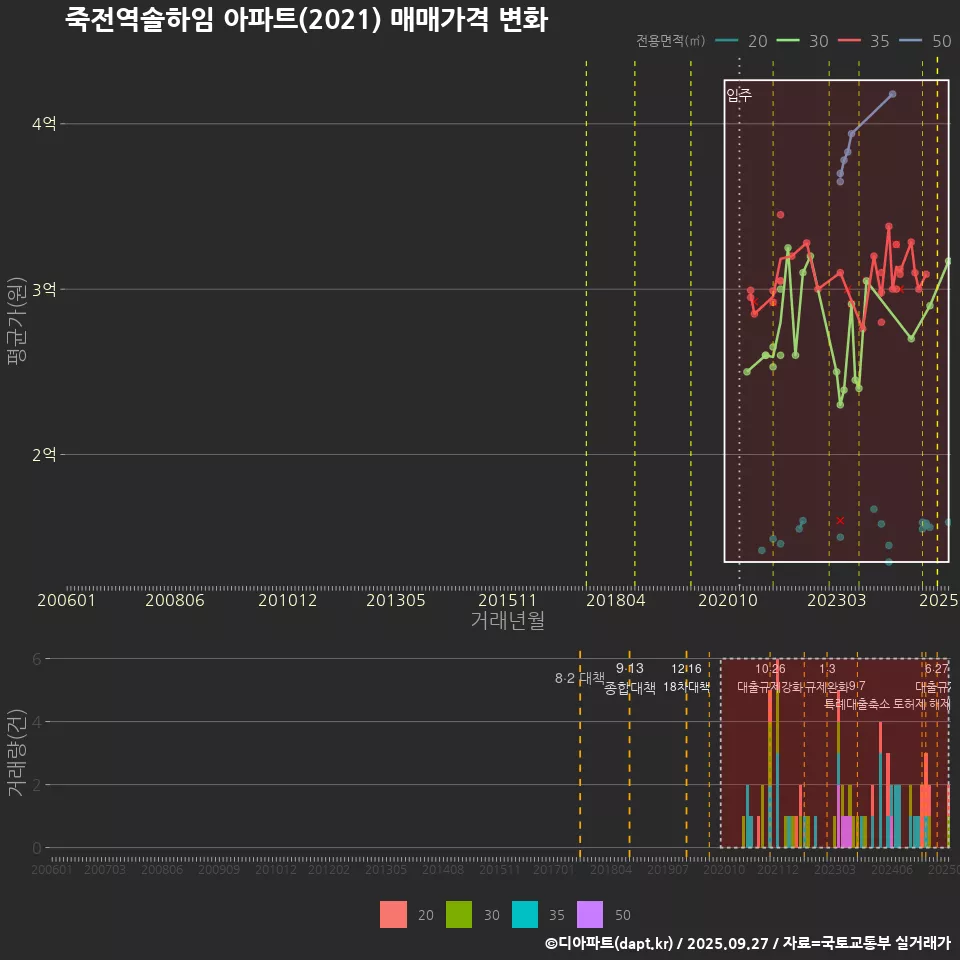Toggle the 20㎡ line in top legend

(742, 41)
